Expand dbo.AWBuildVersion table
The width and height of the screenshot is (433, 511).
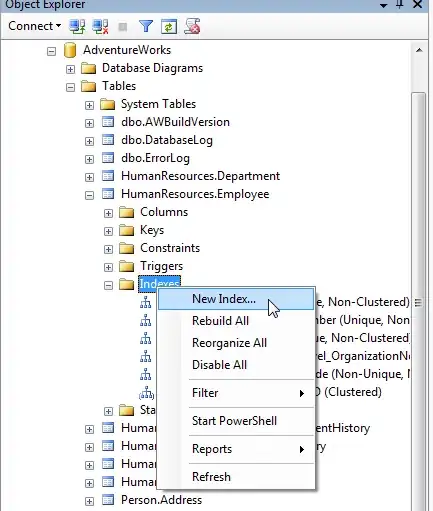click(x=89, y=123)
